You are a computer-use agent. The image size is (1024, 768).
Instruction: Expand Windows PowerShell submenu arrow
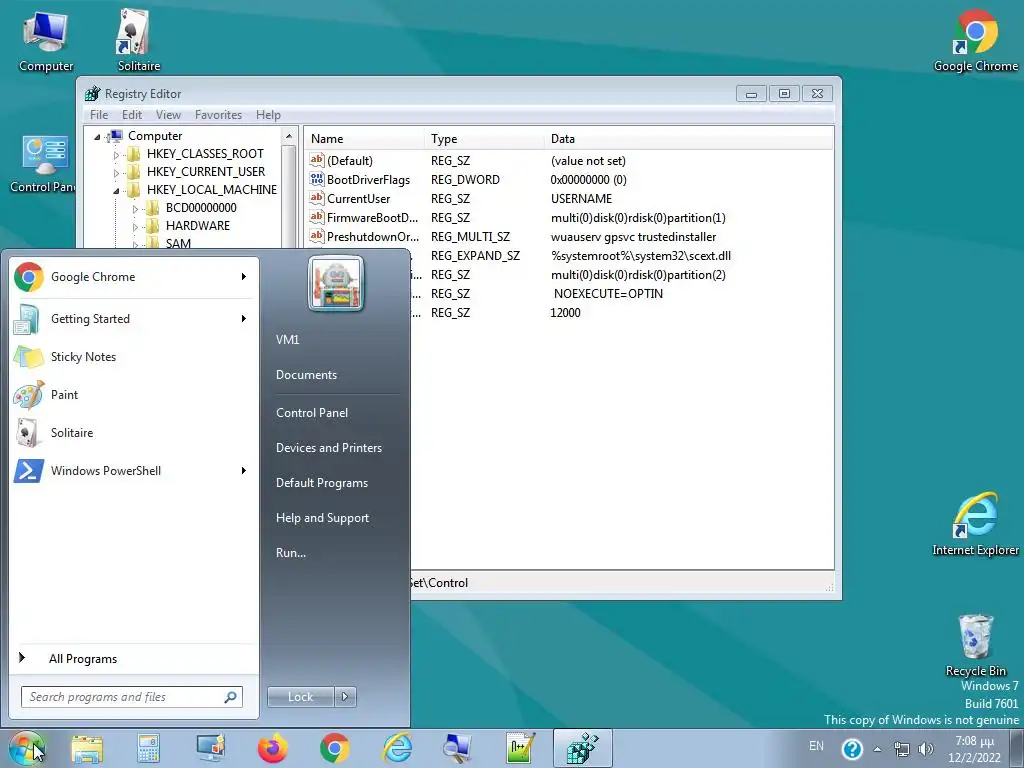[244, 470]
